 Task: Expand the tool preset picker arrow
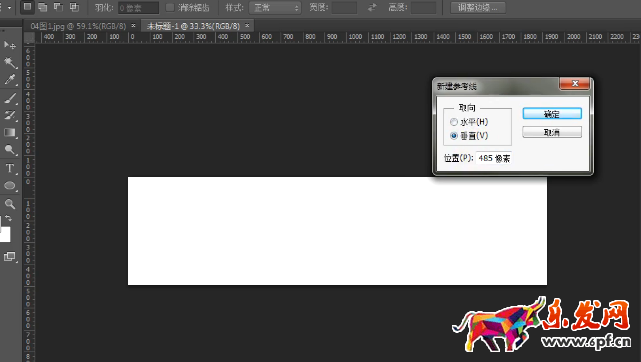click(9, 8)
